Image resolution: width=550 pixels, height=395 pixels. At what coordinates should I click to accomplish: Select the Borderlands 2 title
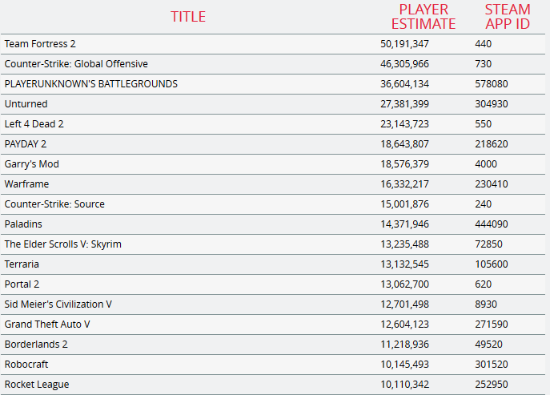tap(36, 344)
